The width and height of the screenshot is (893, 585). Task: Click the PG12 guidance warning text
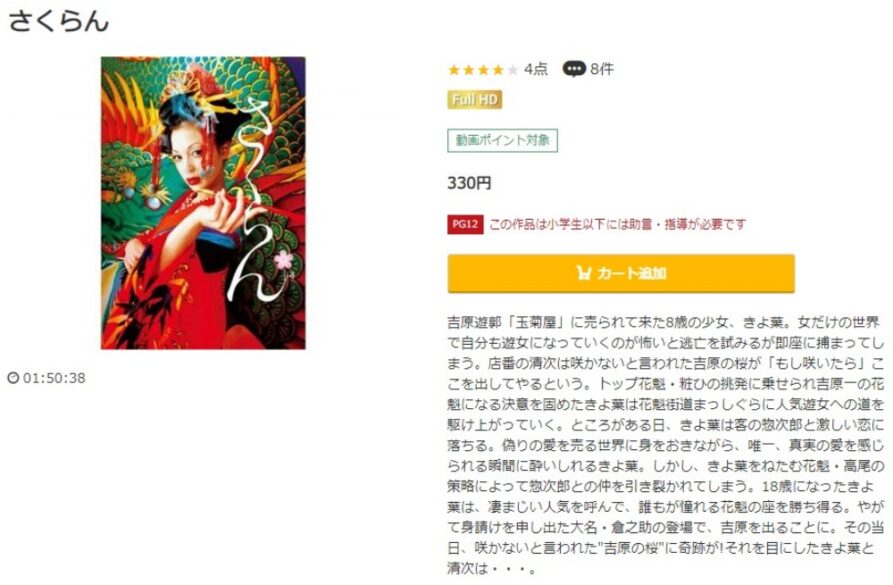click(617, 224)
